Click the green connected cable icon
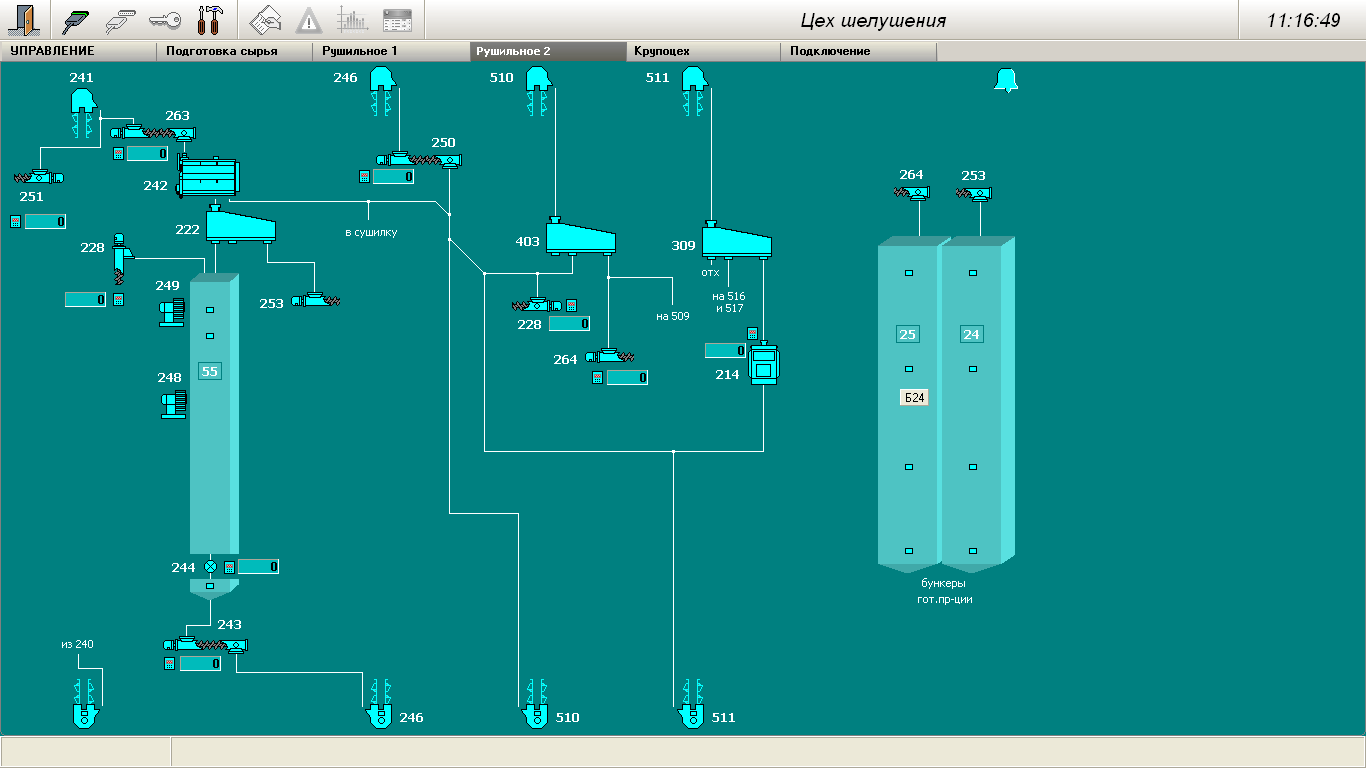This screenshot has height=768, width=1366. (x=76, y=19)
